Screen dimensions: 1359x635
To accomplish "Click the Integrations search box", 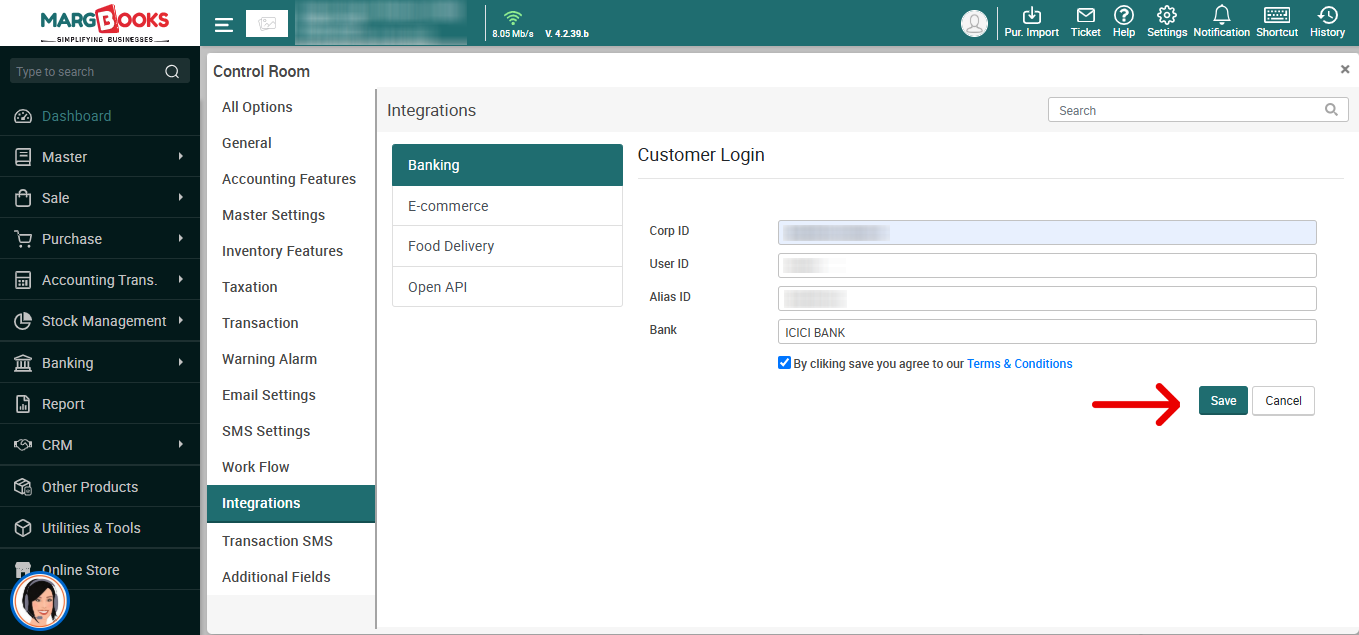I will tap(1198, 110).
